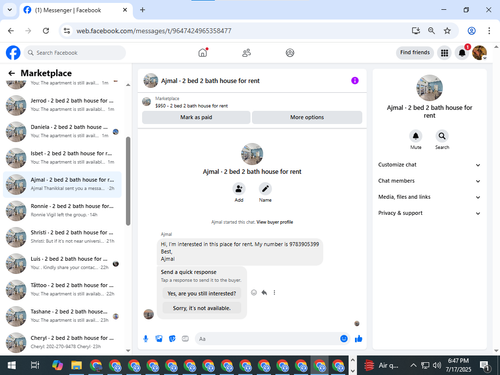Send a thumbs-up like

[359, 339]
